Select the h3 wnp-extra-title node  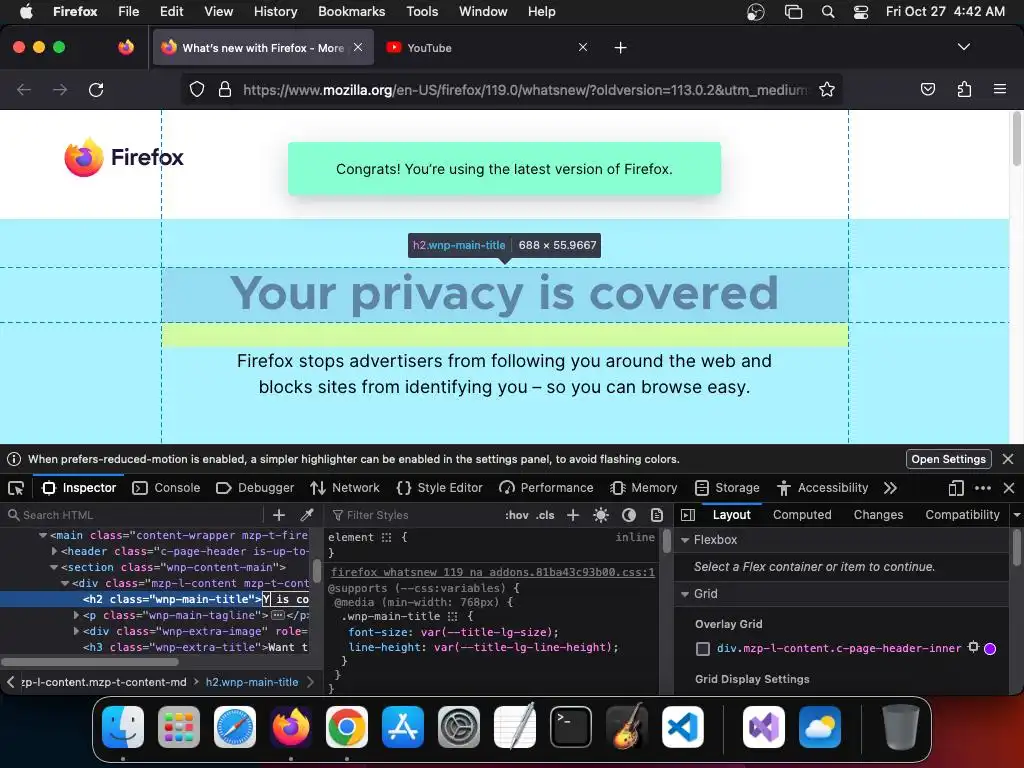tap(195, 647)
